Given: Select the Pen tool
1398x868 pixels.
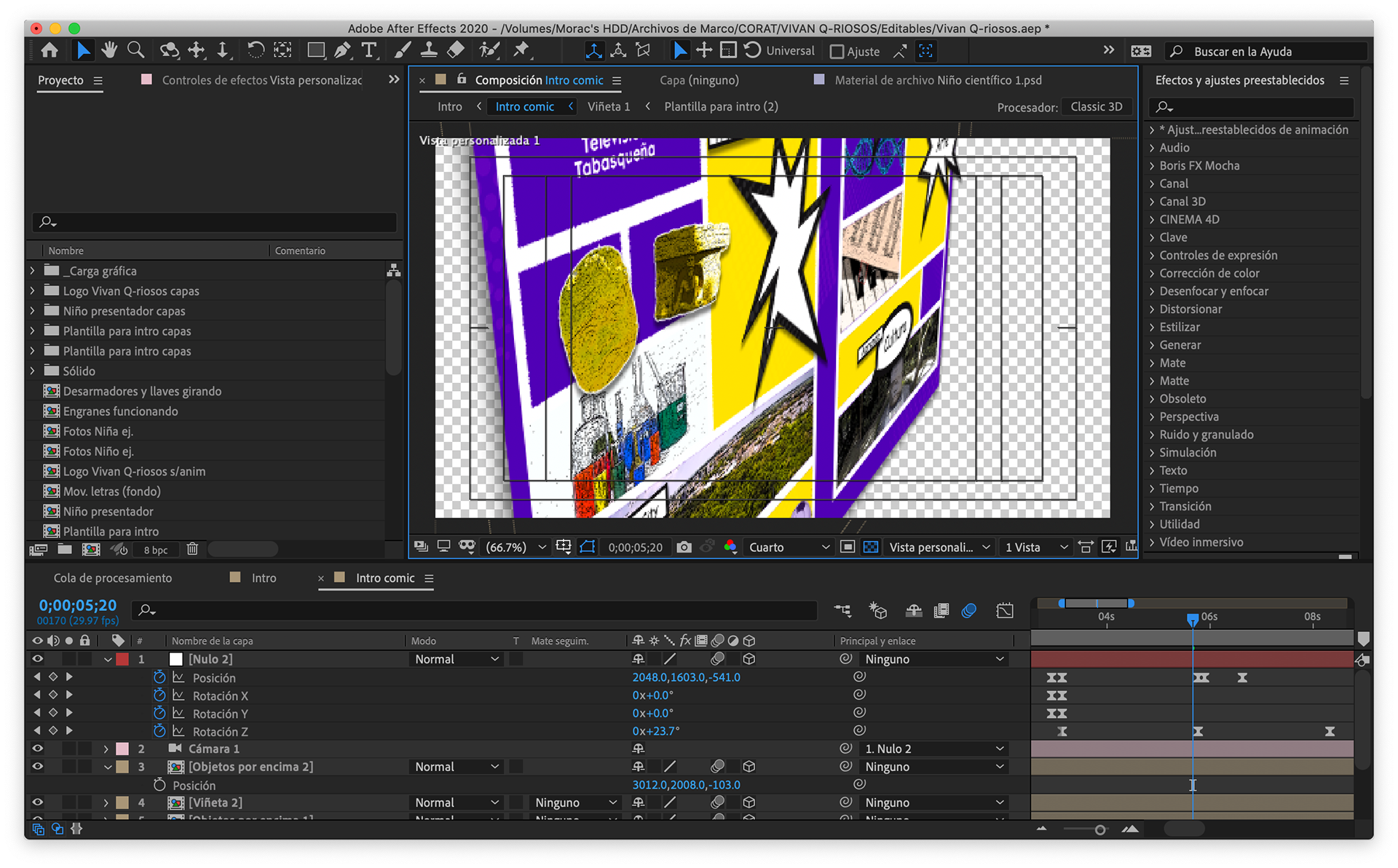Looking at the screenshot, I should click(x=342, y=50).
